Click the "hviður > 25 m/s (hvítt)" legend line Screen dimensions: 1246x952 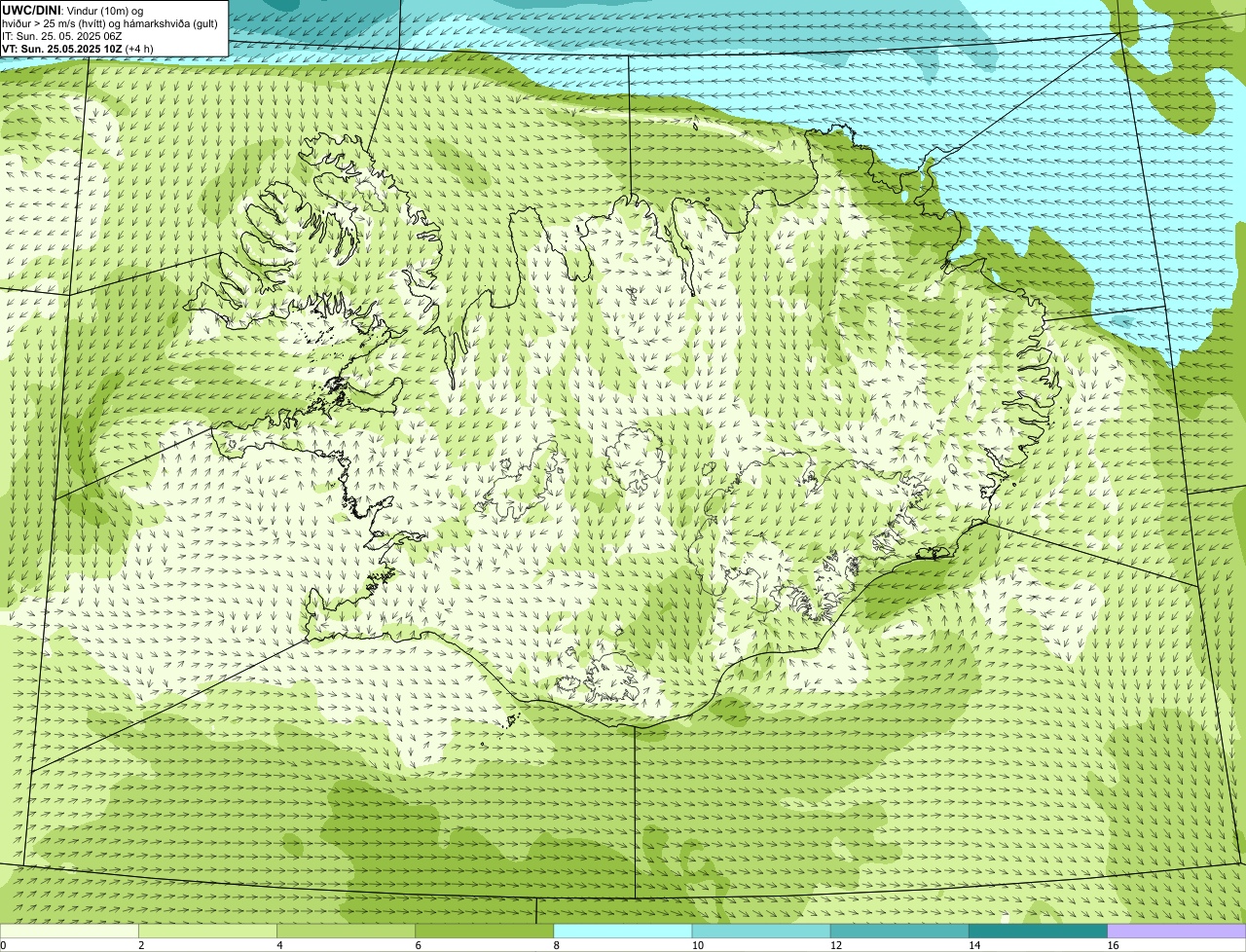pos(109,23)
